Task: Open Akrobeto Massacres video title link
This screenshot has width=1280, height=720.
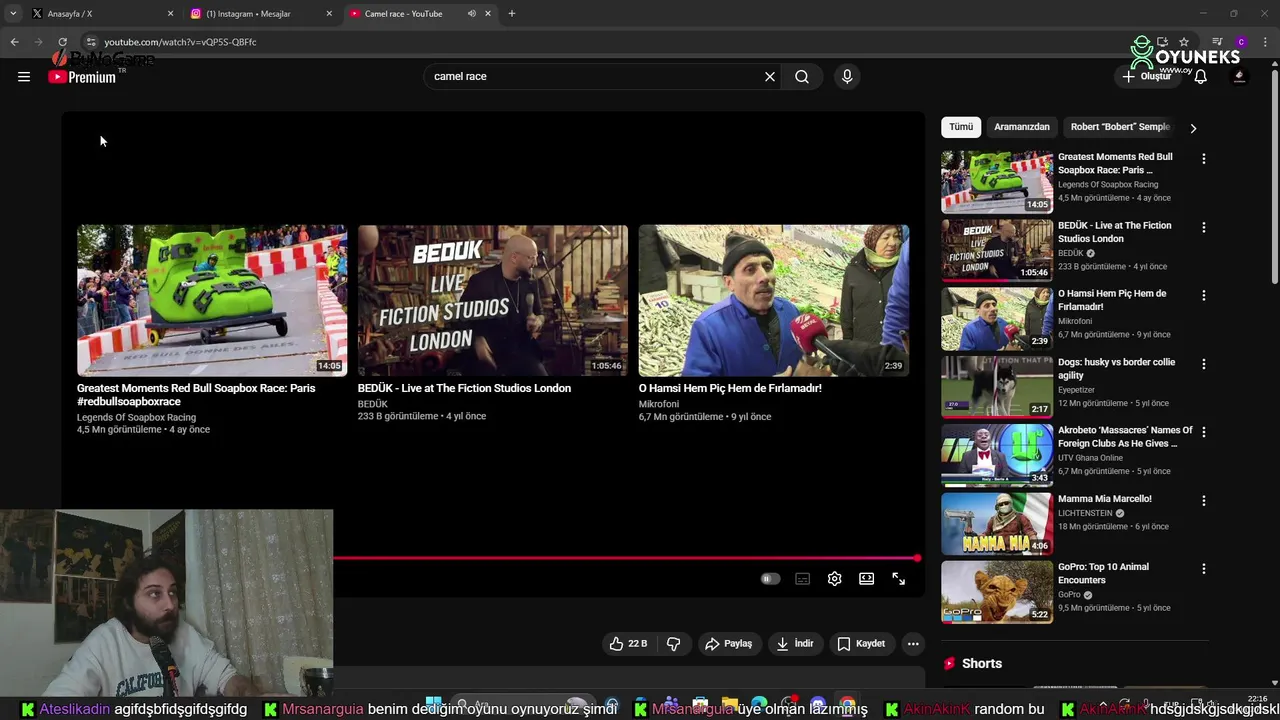Action: [1125, 437]
